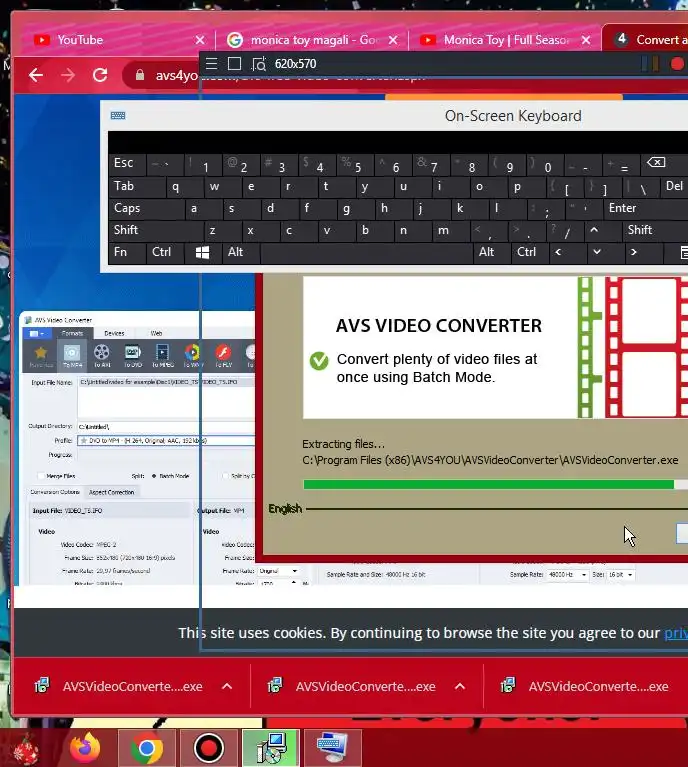This screenshot has height=767, width=688.
Task: Click the To AVI format icon
Action: coord(102,356)
